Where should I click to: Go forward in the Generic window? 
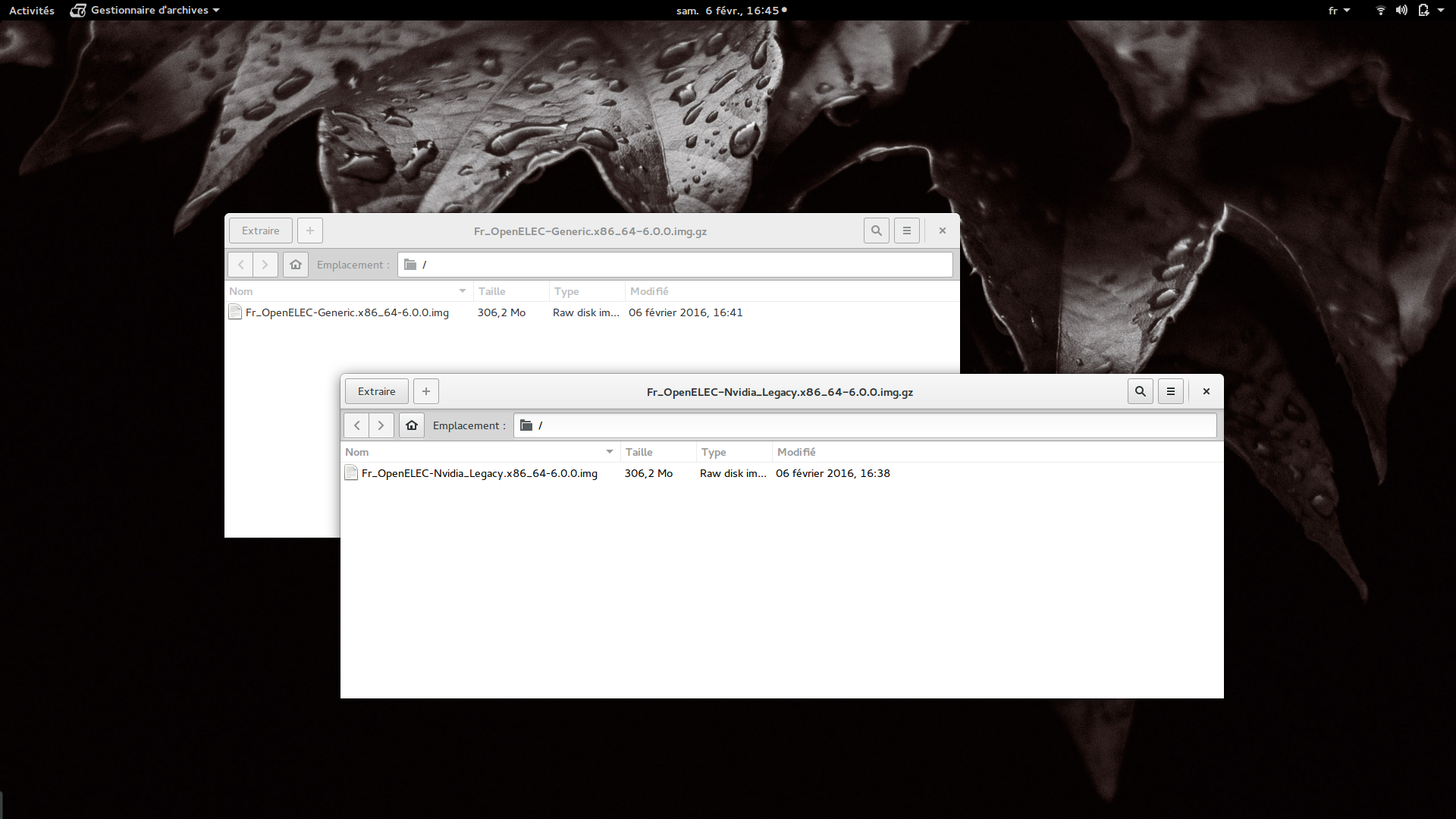[265, 265]
